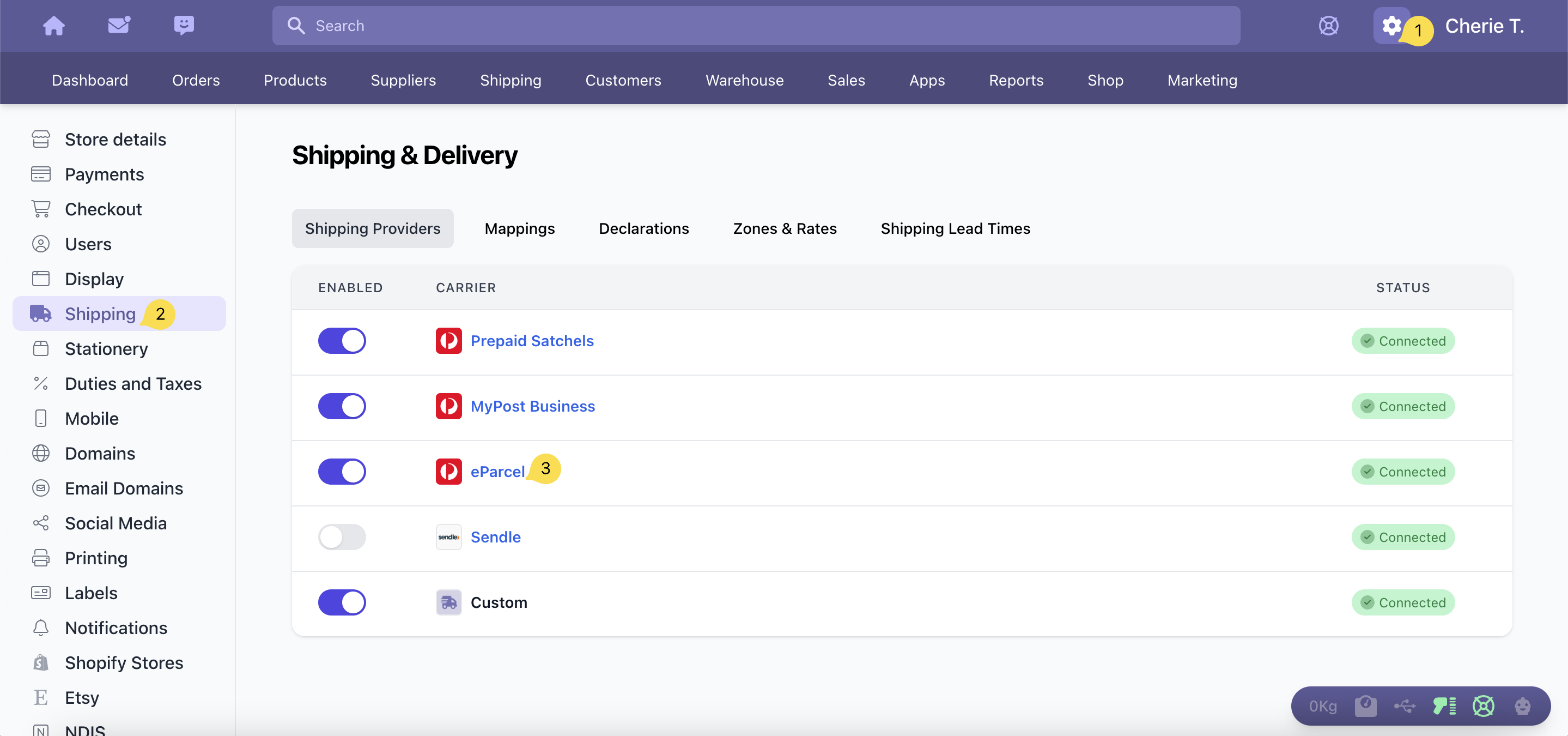
Task: Select Duties and Taxes in sidebar
Action: 133,383
